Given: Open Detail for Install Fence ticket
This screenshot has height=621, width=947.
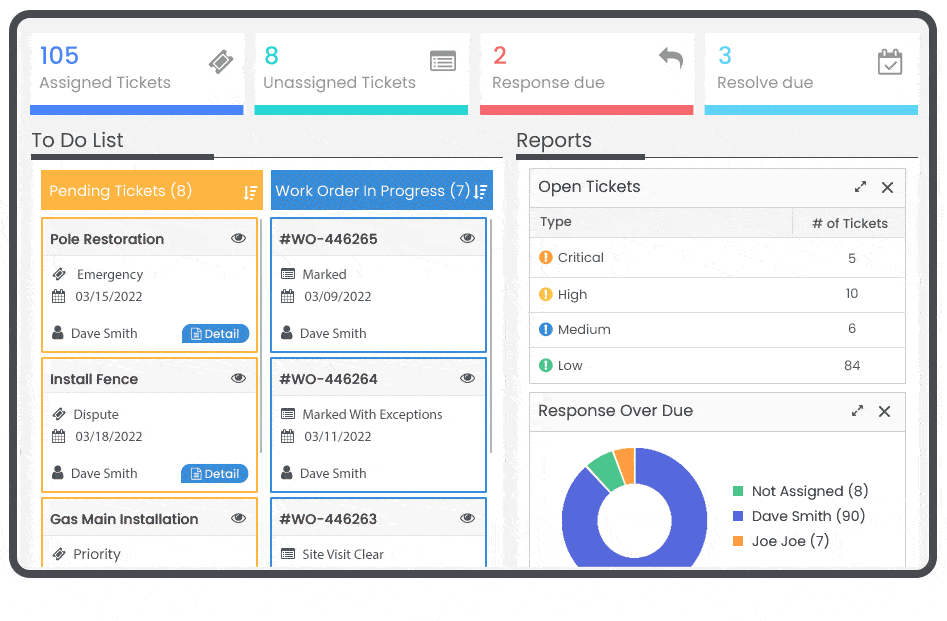Looking at the screenshot, I should point(215,474).
